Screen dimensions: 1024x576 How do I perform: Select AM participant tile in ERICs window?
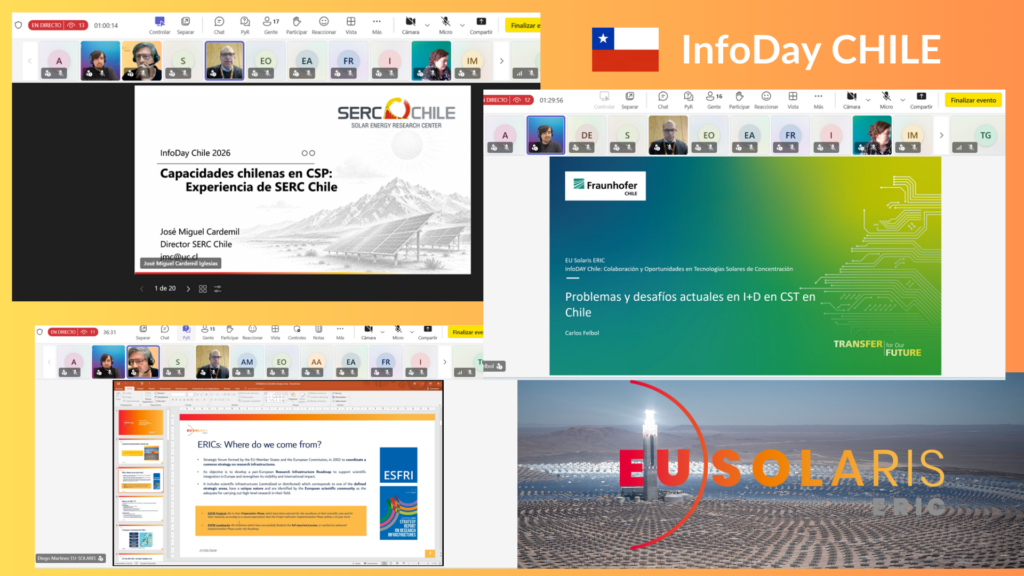(x=247, y=362)
